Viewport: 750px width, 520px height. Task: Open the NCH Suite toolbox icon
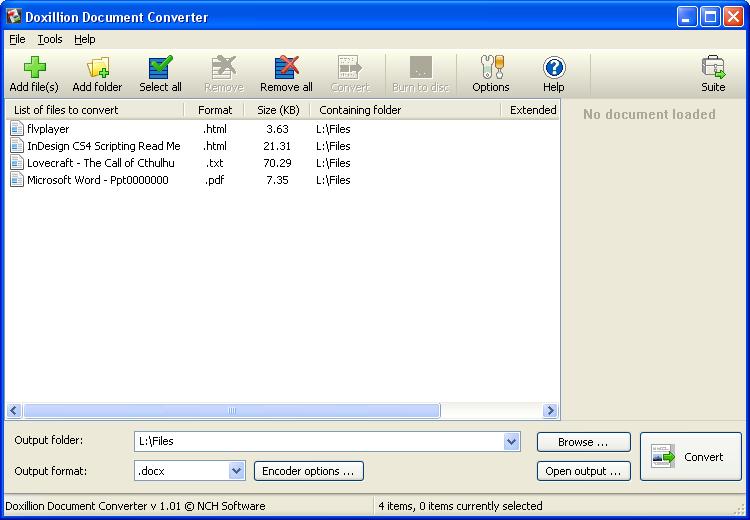pos(713,67)
